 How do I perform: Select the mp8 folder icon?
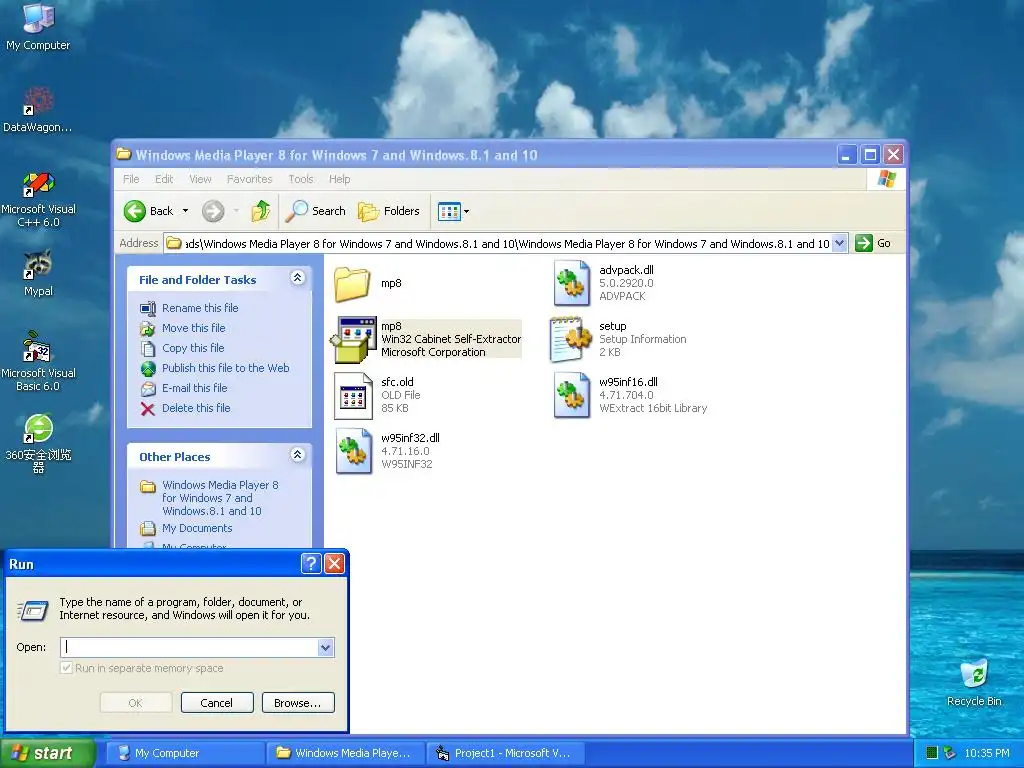point(352,283)
